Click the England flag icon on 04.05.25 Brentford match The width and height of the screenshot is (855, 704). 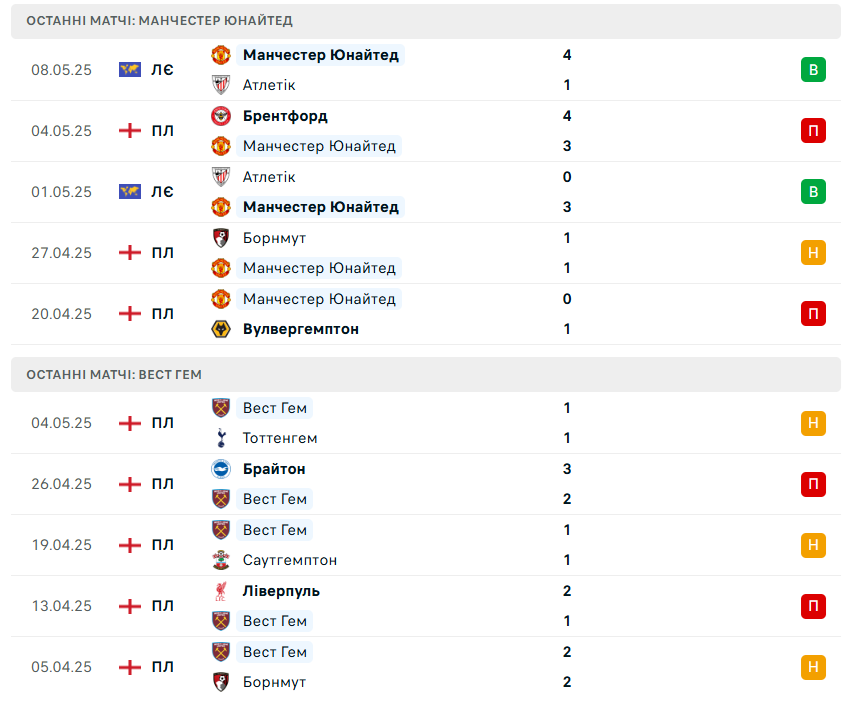pyautogui.click(x=130, y=131)
